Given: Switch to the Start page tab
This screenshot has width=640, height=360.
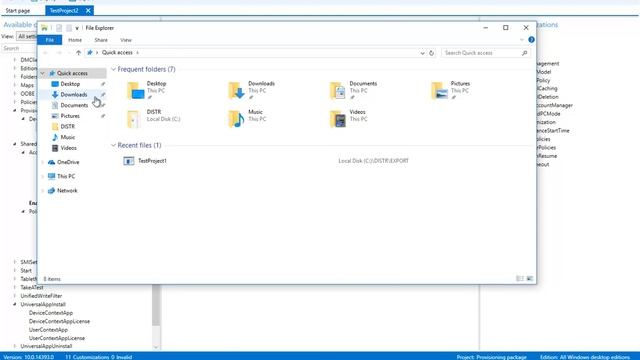Looking at the screenshot, I should 18,11.
